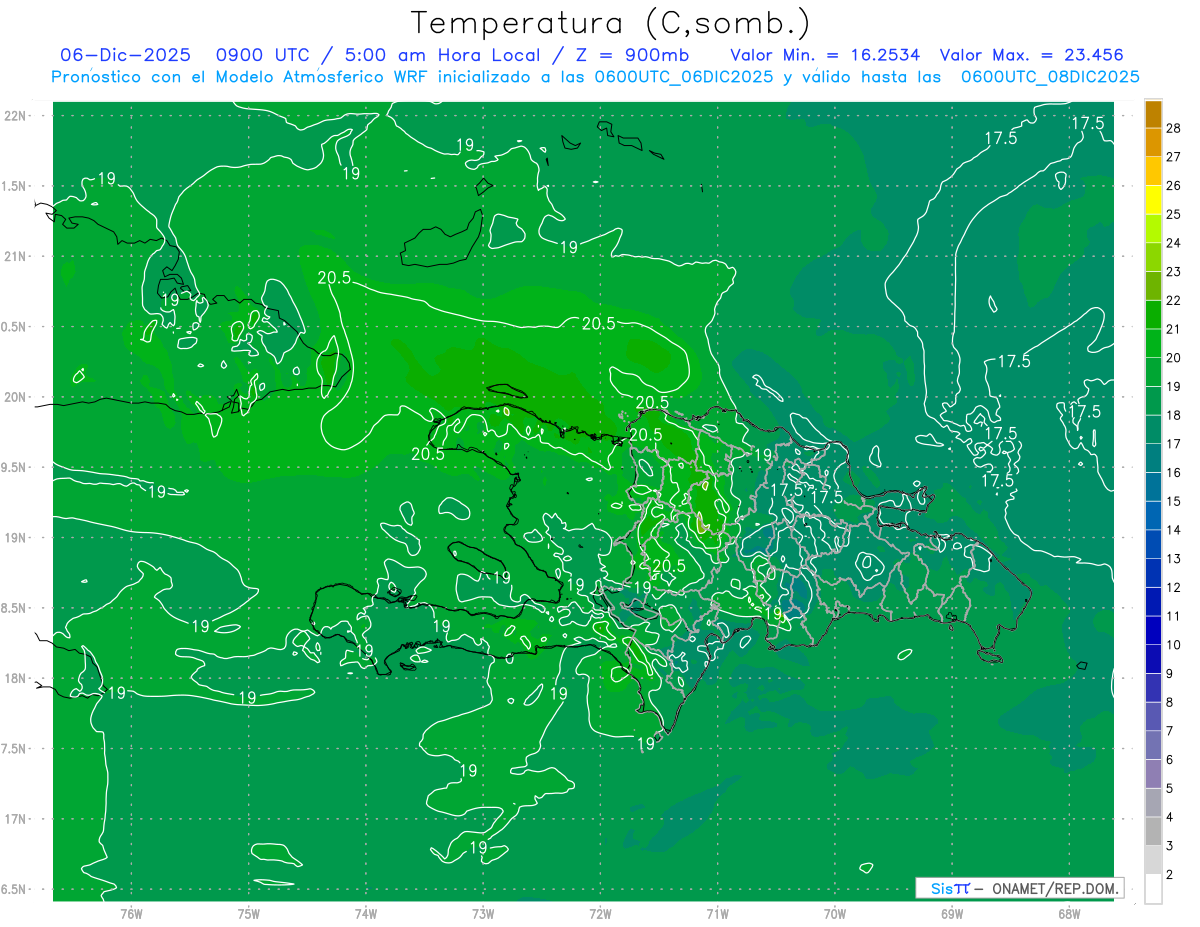Click the "20N" latitude axis label
The image size is (1200, 927).
click(x=15, y=398)
